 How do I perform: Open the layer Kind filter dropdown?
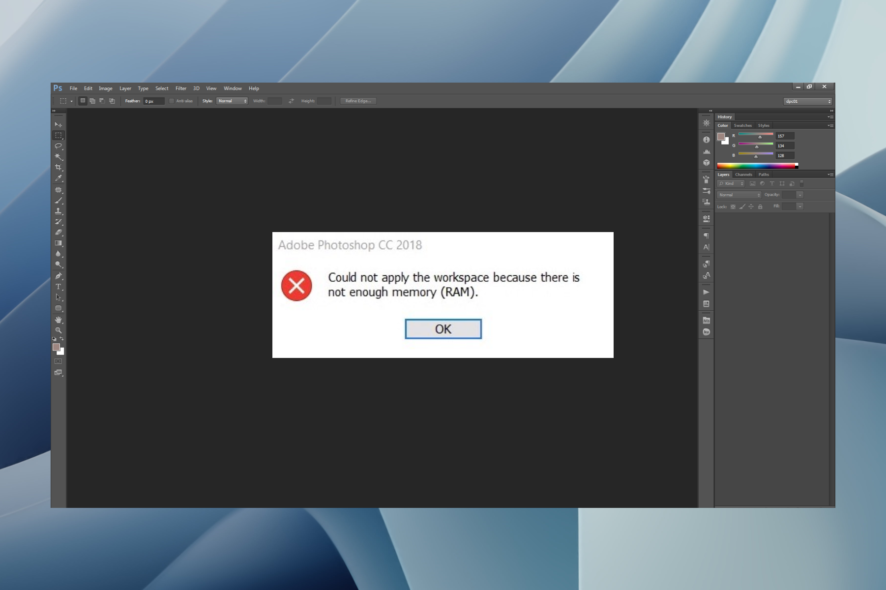(731, 184)
